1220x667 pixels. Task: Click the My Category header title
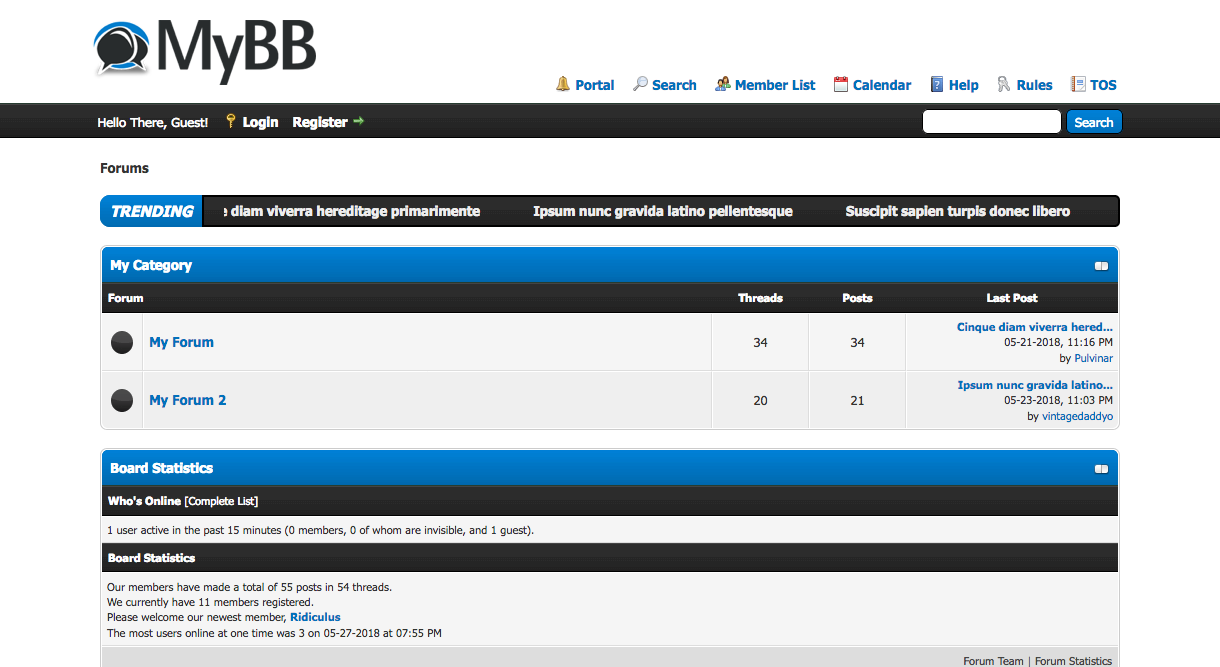coord(151,266)
